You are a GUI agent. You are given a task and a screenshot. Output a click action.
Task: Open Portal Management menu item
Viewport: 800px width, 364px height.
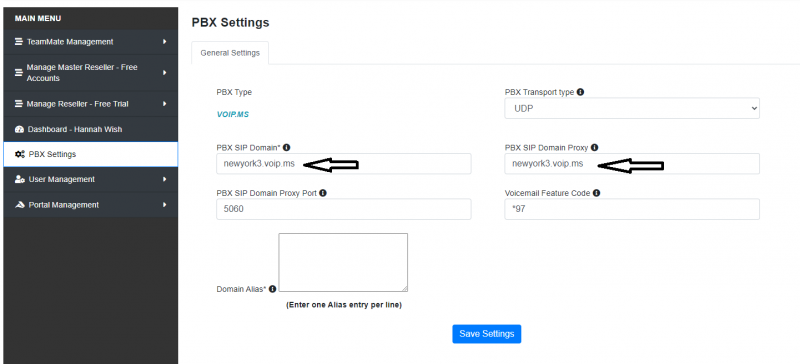(91, 205)
